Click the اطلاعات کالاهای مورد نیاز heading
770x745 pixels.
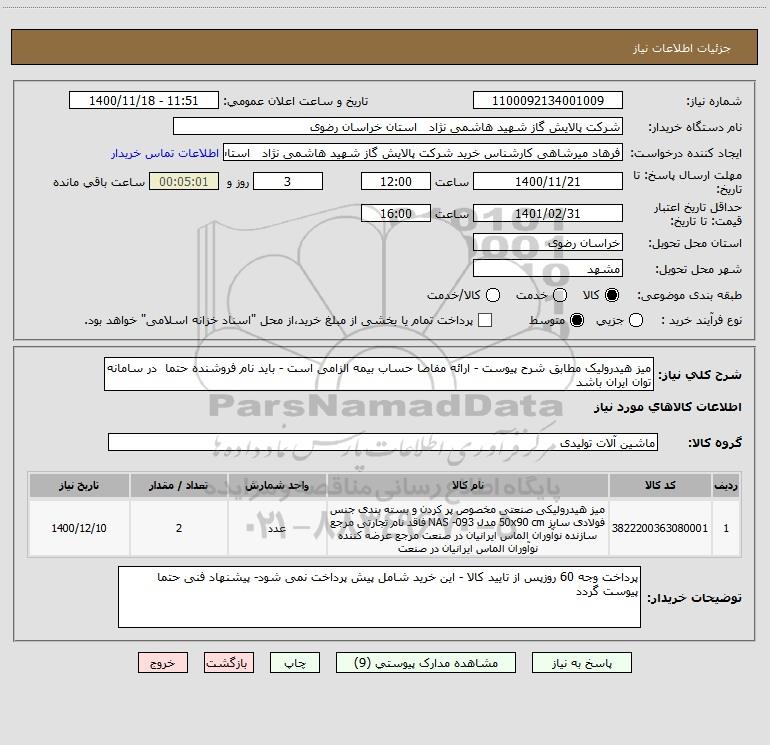click(667, 407)
